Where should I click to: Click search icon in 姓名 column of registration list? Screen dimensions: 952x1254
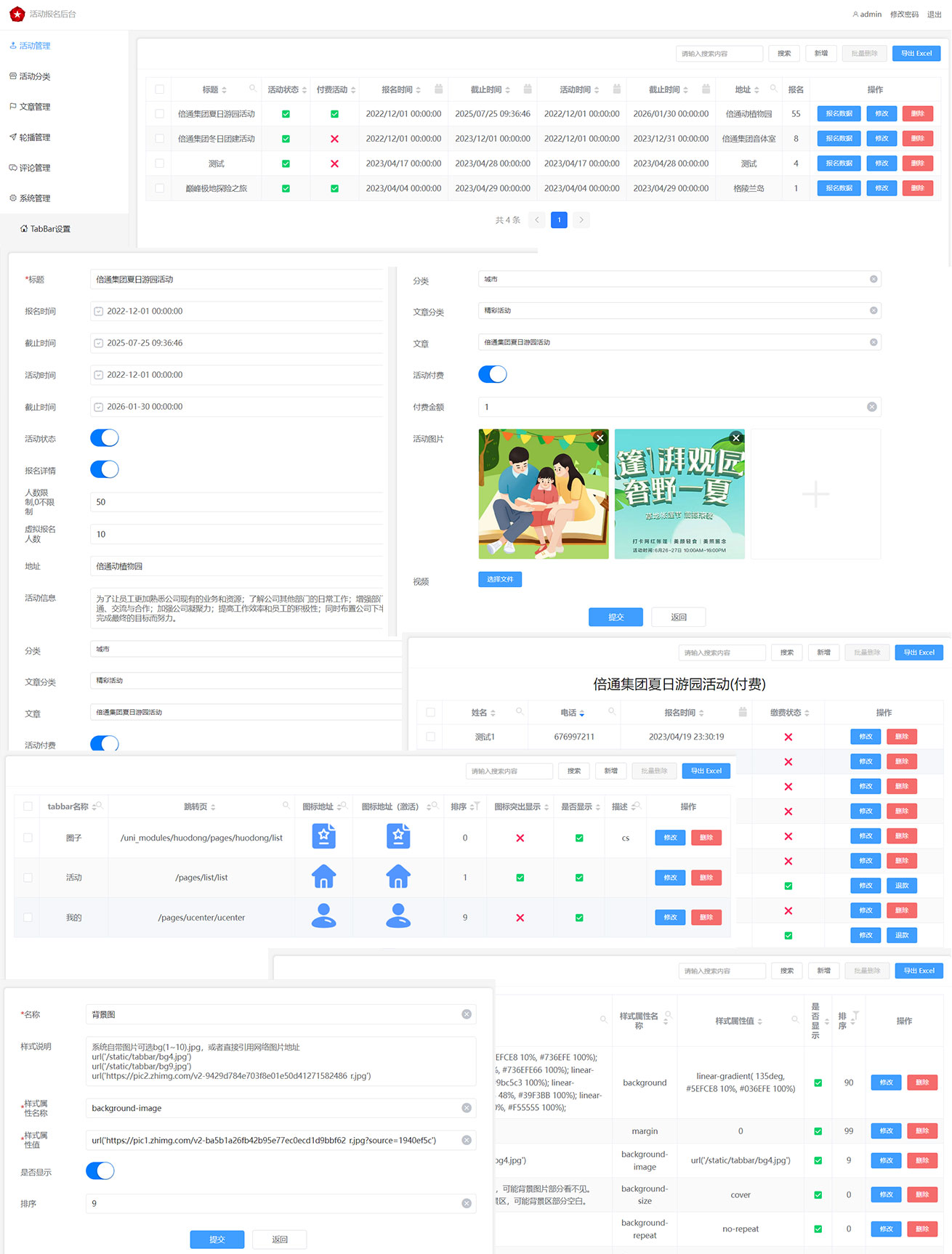click(x=520, y=712)
